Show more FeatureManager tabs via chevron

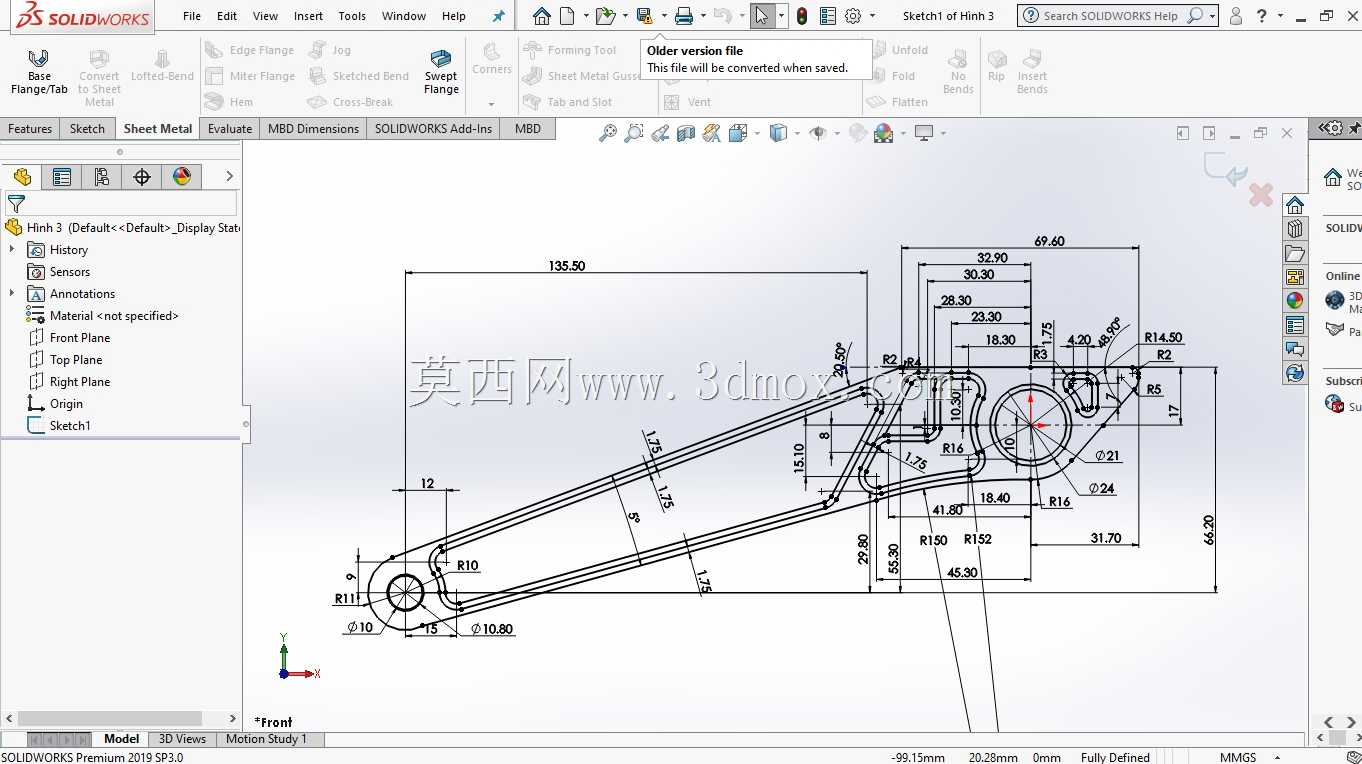pos(229,177)
